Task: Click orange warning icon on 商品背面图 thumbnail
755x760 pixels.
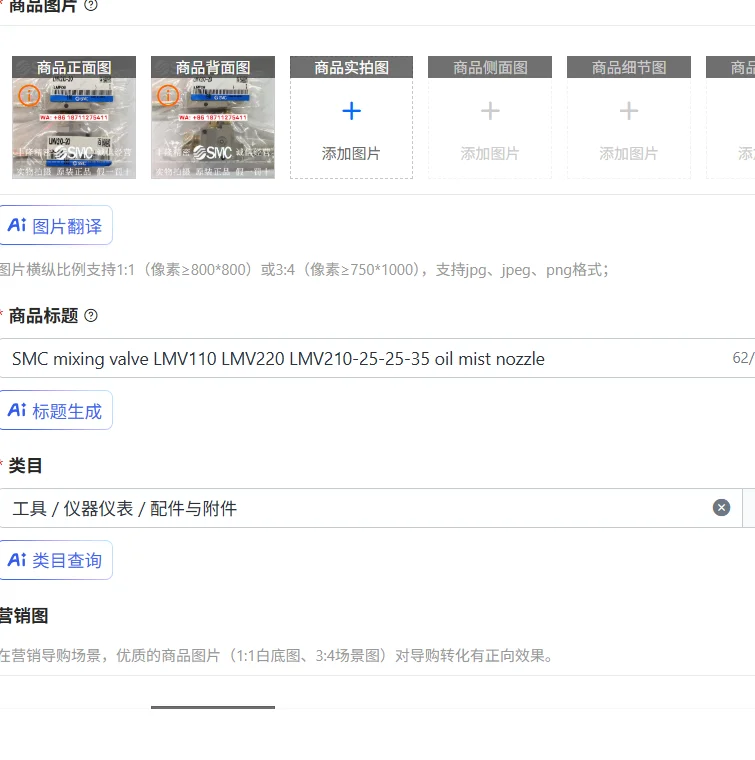Action: (168, 95)
